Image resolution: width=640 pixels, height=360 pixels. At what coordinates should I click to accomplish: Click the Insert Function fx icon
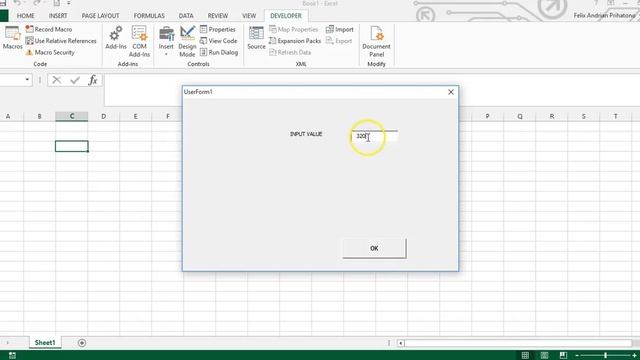click(93, 80)
